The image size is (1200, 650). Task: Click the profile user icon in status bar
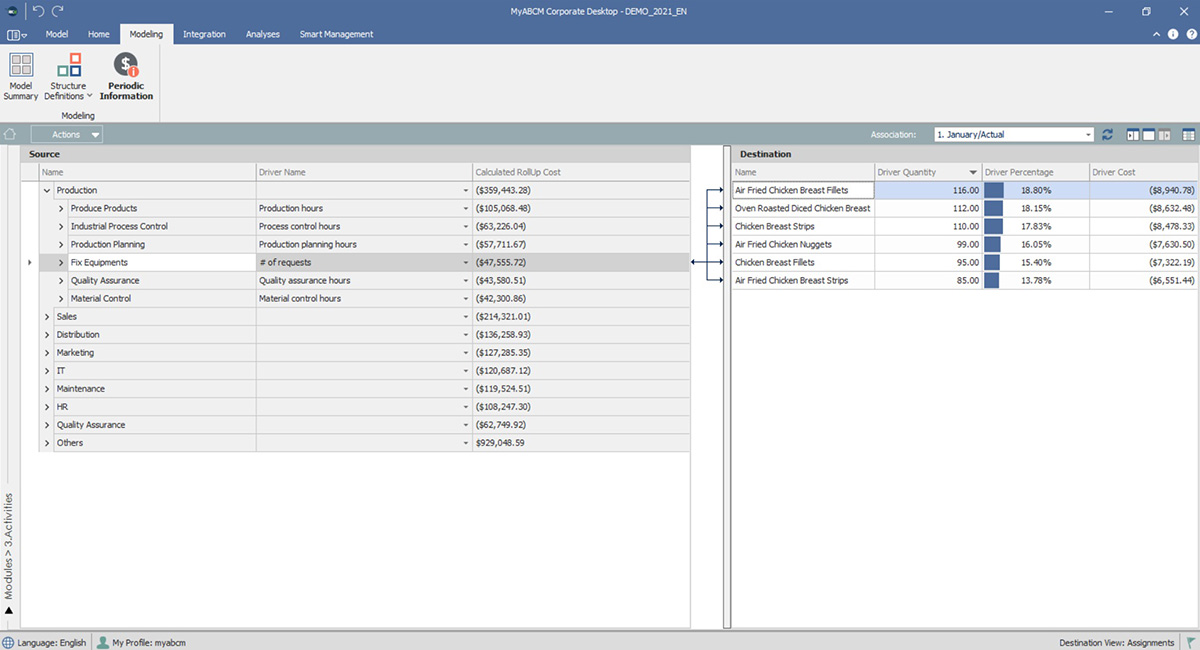click(102, 642)
